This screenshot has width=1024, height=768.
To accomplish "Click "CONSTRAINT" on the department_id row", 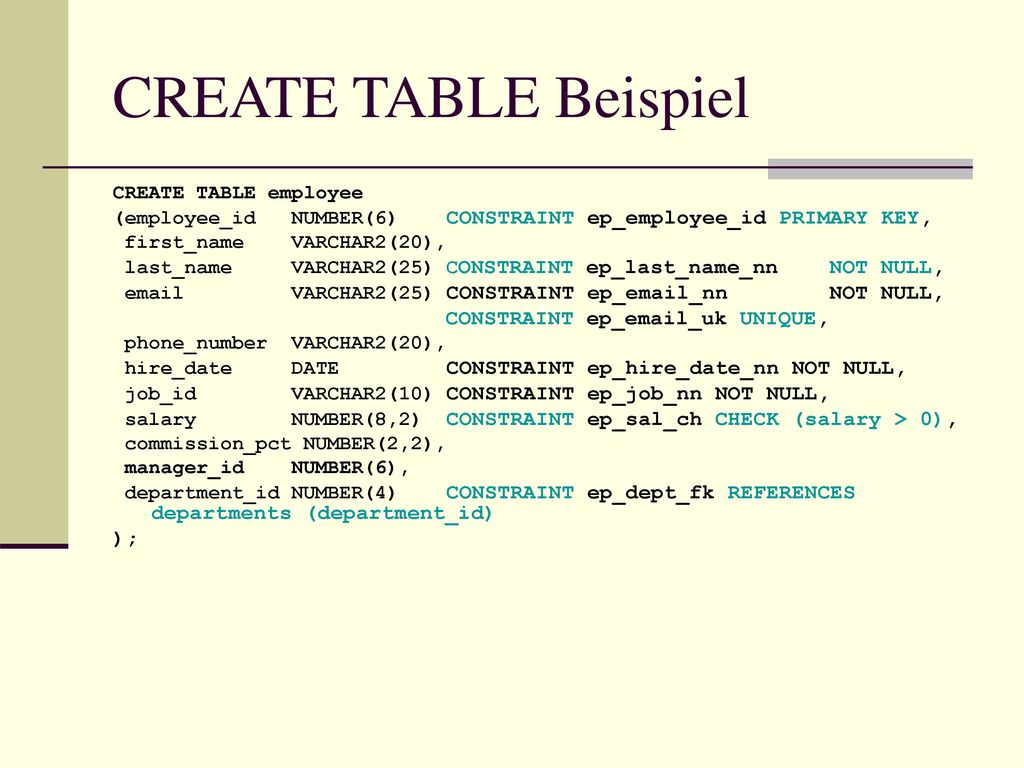I will (x=509, y=492).
